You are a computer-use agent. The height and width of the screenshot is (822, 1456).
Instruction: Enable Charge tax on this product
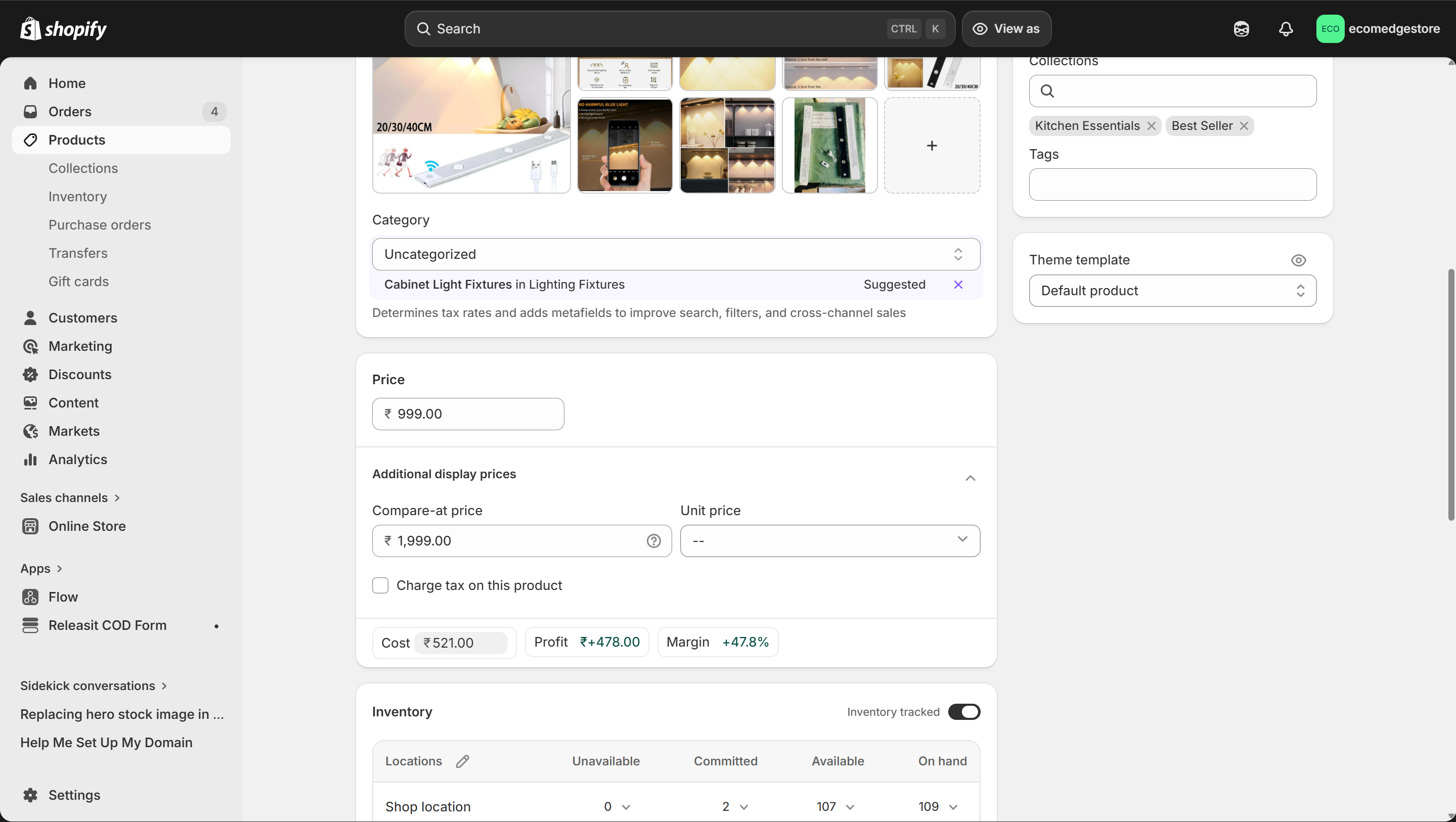(x=380, y=585)
